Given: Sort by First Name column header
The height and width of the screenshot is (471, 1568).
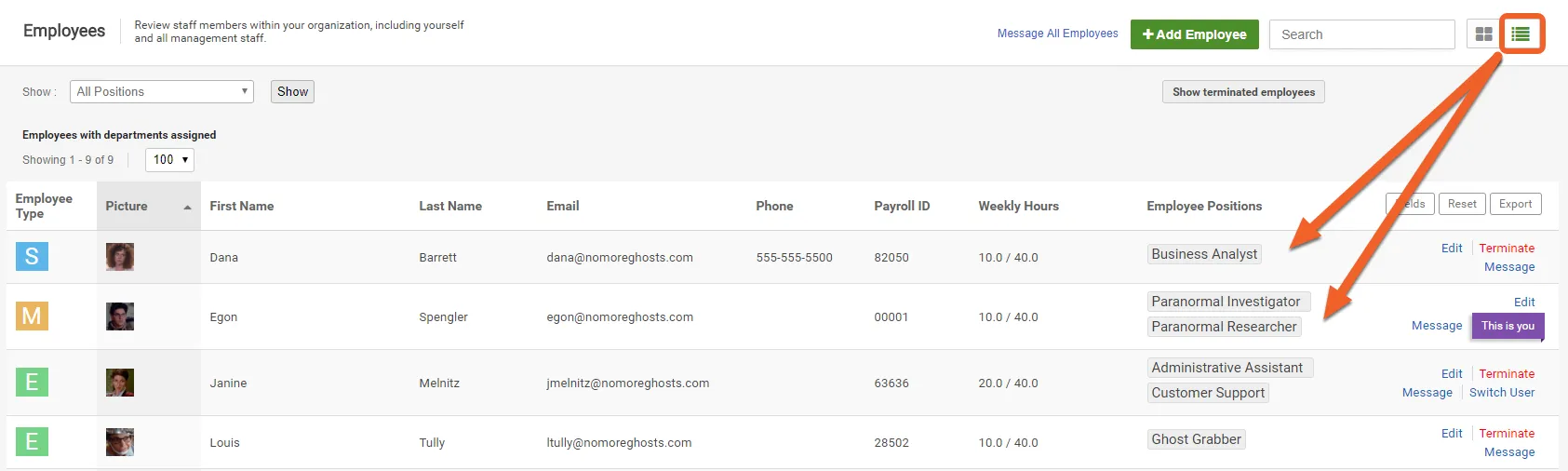Looking at the screenshot, I should tap(242, 206).
